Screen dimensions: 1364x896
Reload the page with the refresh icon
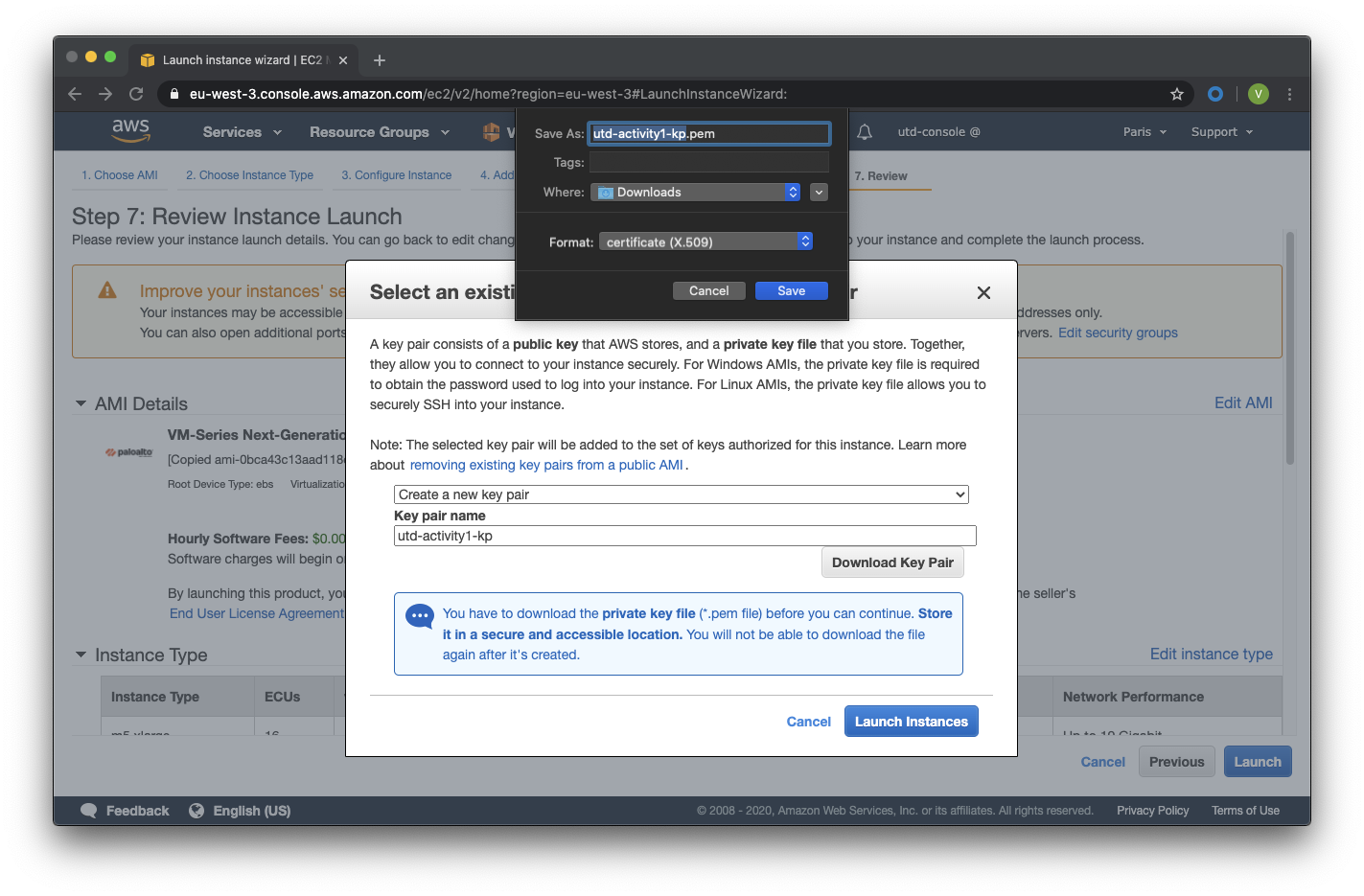[x=136, y=94]
